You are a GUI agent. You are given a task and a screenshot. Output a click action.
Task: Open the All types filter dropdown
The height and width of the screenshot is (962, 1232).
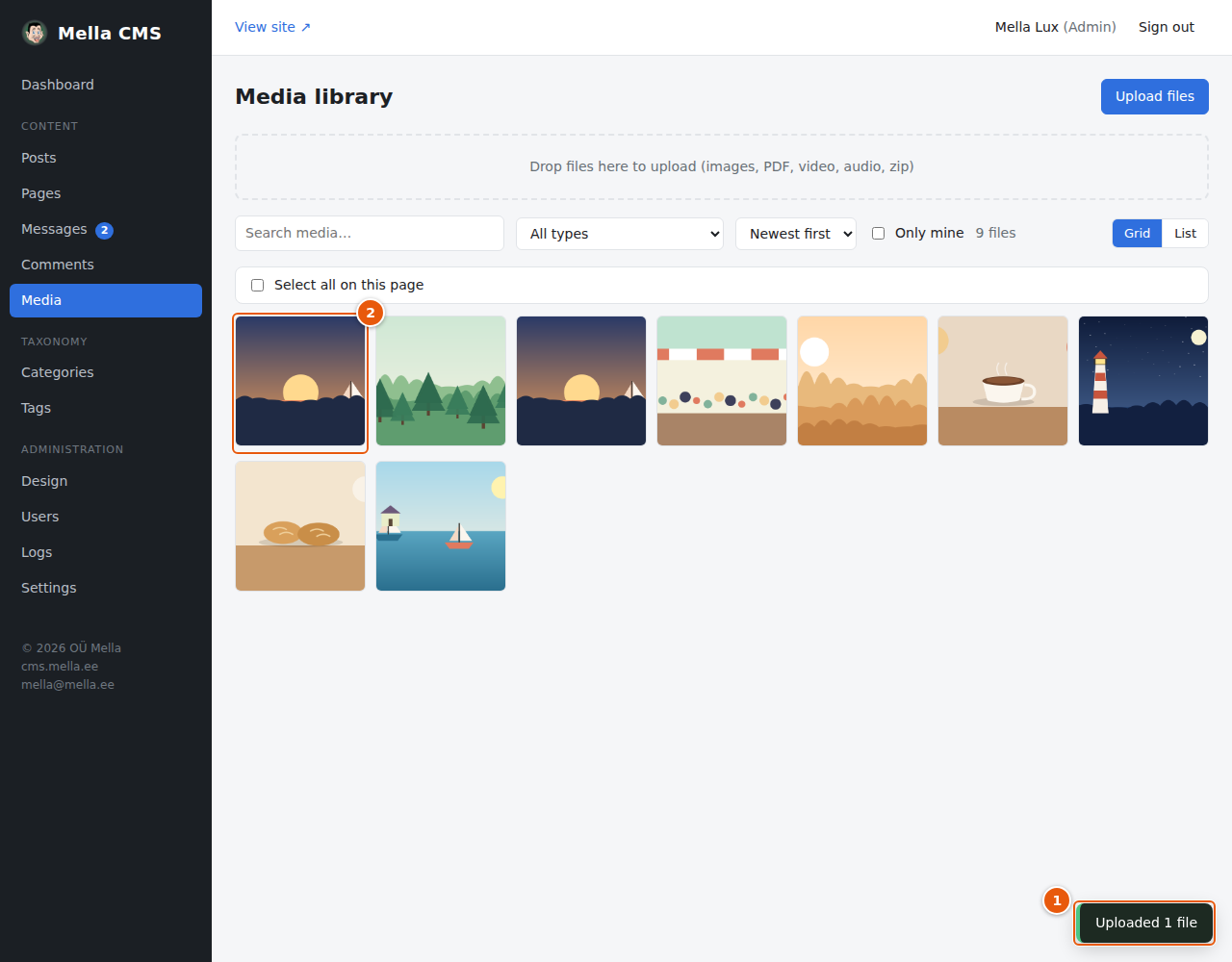pyautogui.click(x=620, y=234)
